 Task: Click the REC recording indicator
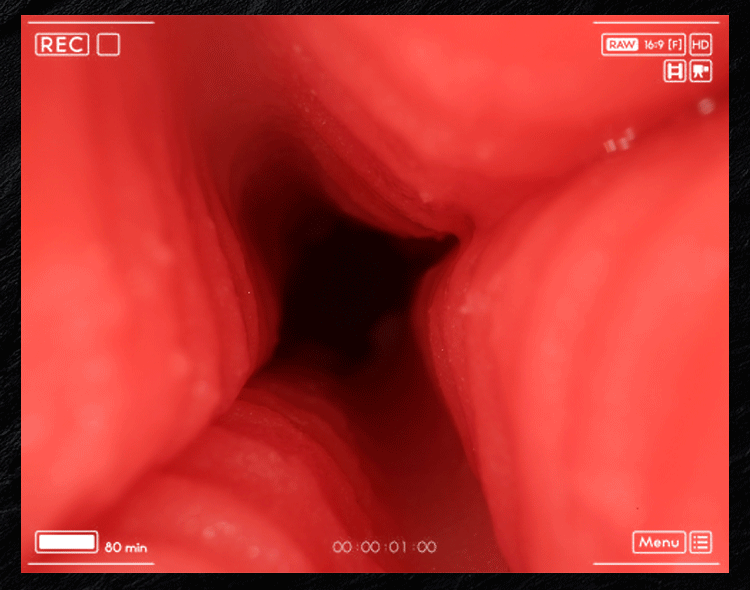pyautogui.click(x=62, y=45)
